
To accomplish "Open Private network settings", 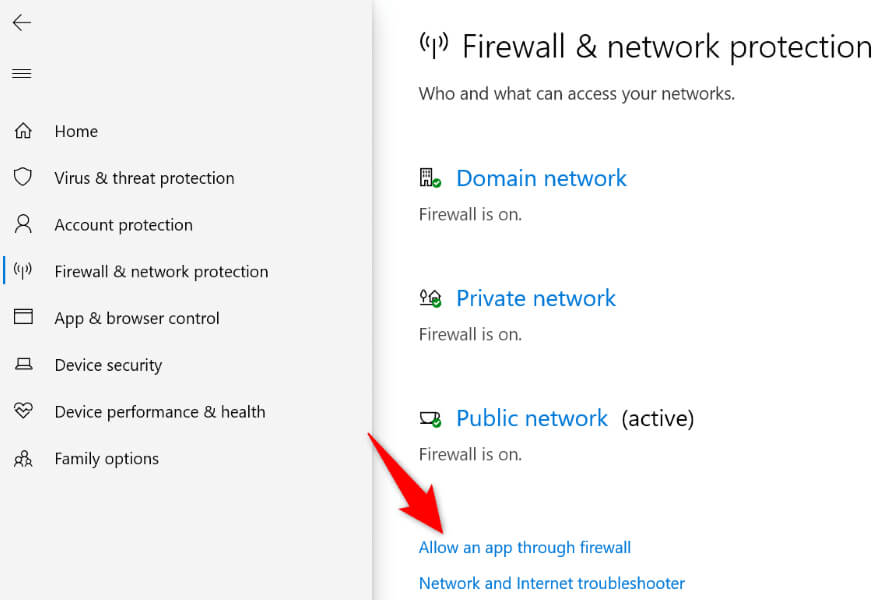I will pos(536,298).
